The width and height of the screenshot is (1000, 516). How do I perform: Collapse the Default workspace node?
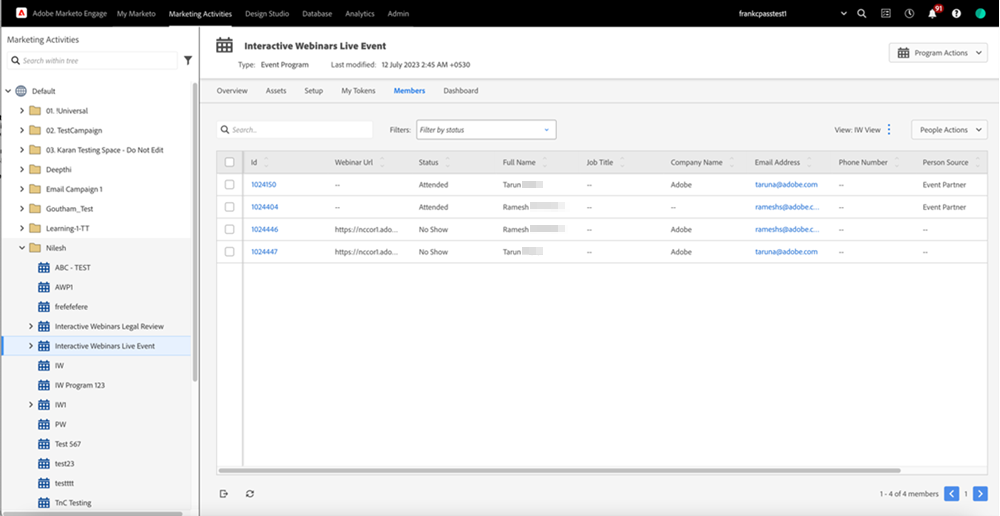8,91
